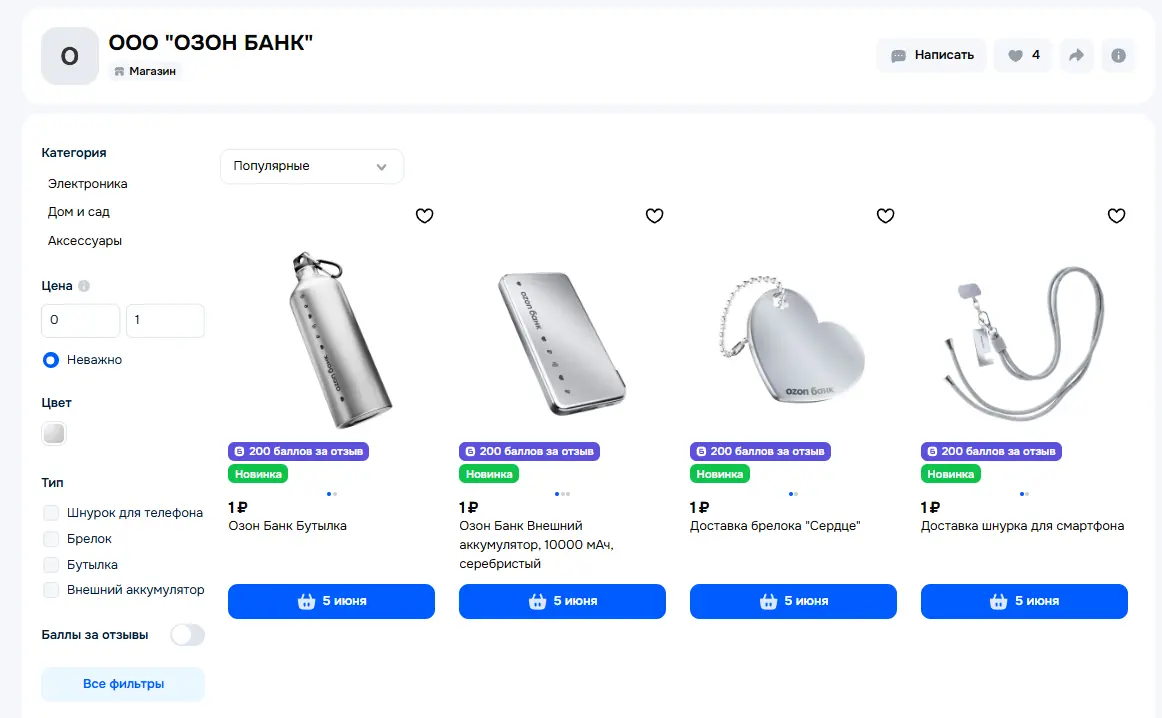Open seller info icon

(1118, 56)
